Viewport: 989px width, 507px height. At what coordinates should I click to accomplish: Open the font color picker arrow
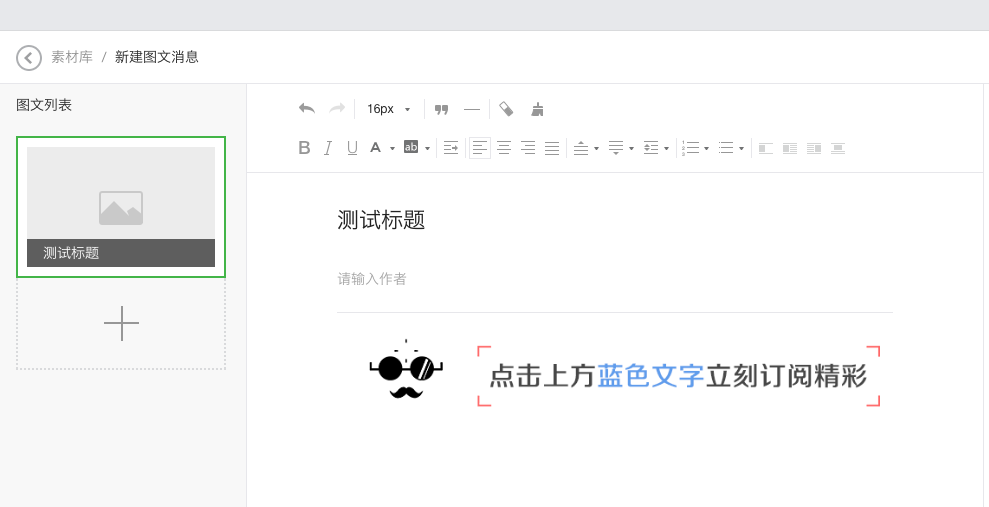[x=392, y=149]
